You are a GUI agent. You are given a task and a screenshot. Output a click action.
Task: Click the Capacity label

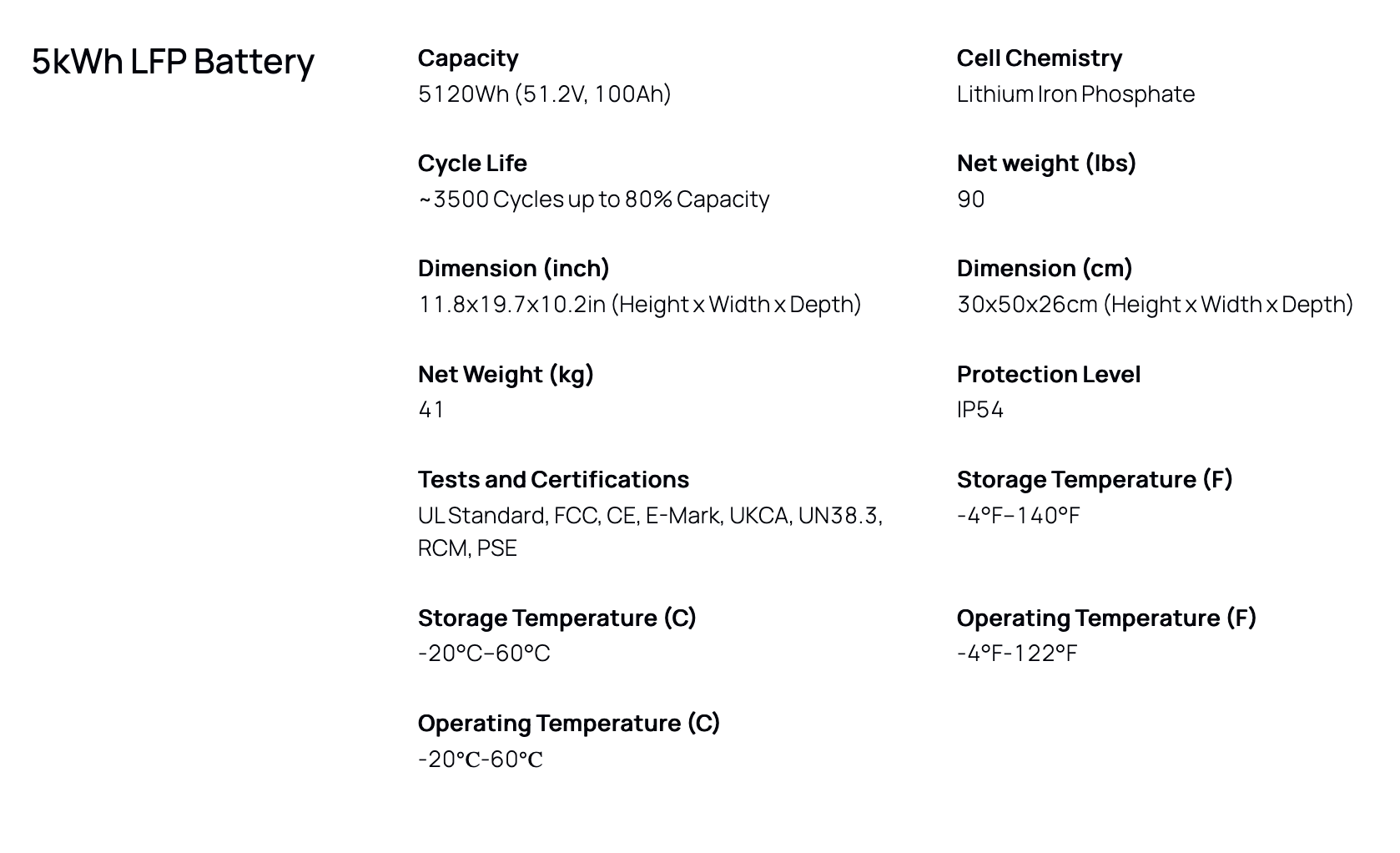(468, 58)
